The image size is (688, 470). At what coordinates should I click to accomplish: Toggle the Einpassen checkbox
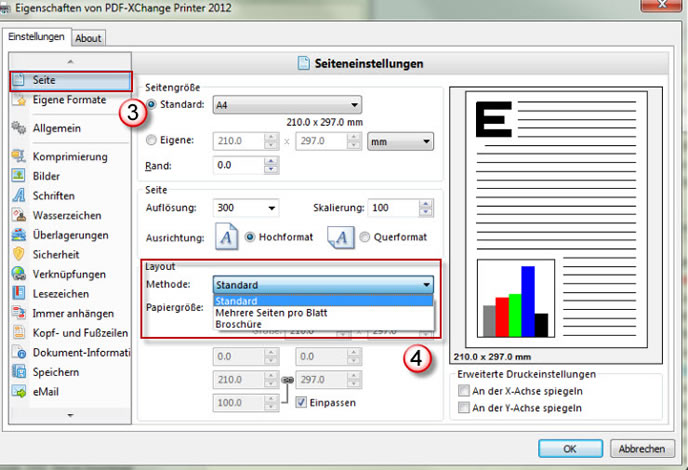point(301,402)
